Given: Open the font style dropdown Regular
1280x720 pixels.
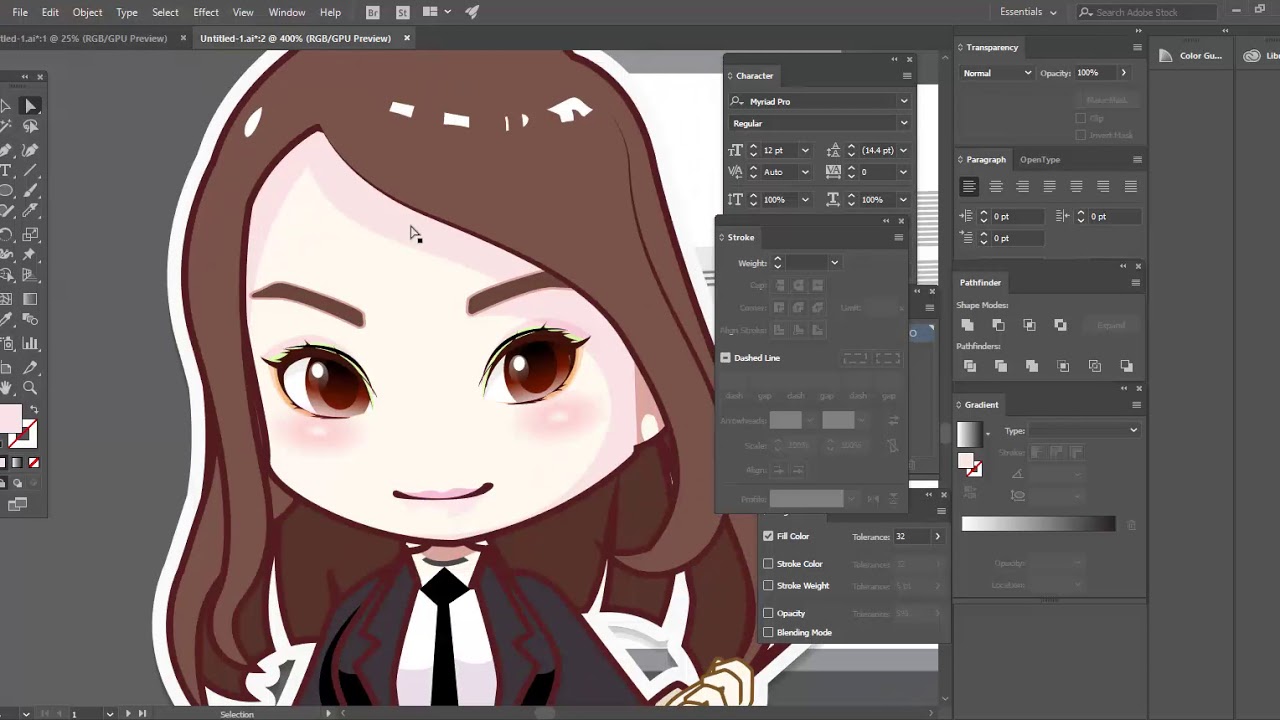Looking at the screenshot, I should pyautogui.click(x=903, y=123).
